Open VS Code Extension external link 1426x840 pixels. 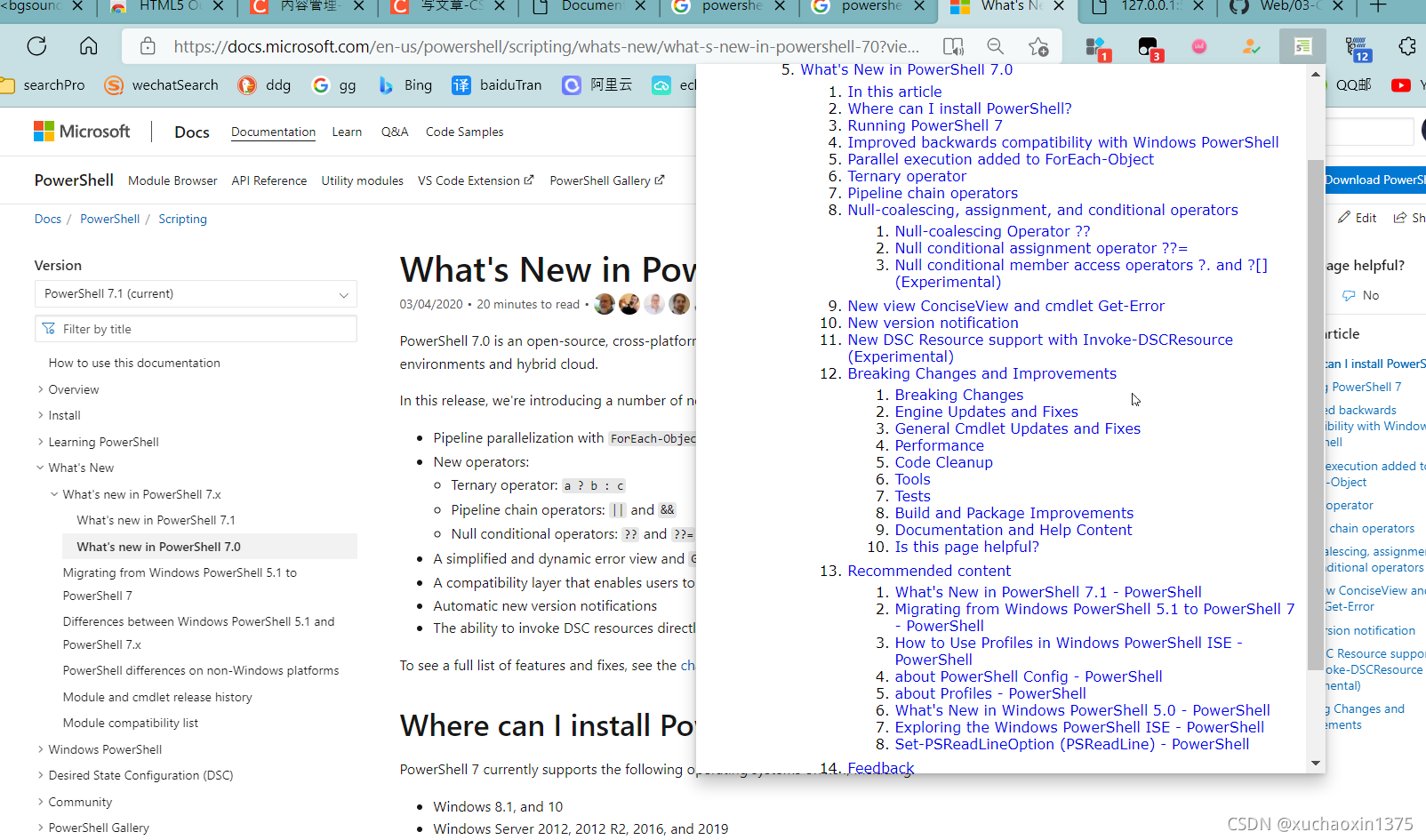(x=476, y=180)
